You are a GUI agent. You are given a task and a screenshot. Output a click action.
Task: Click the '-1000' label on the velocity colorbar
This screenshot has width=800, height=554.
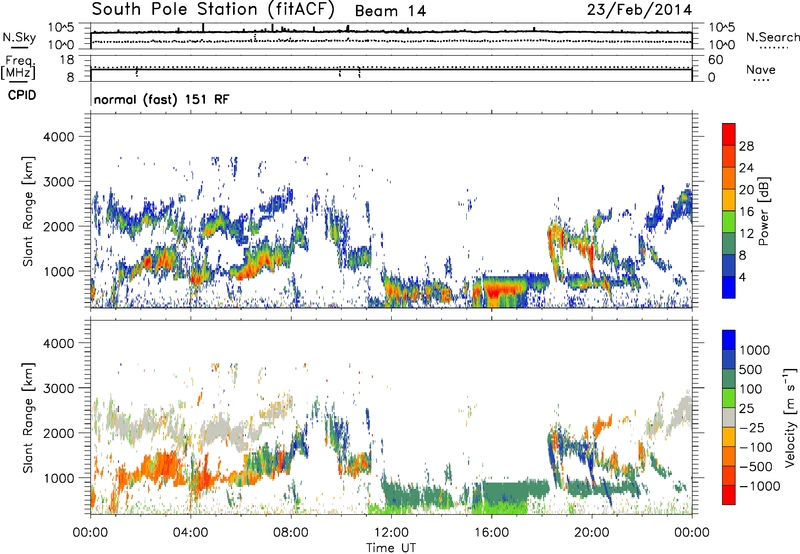click(x=760, y=486)
